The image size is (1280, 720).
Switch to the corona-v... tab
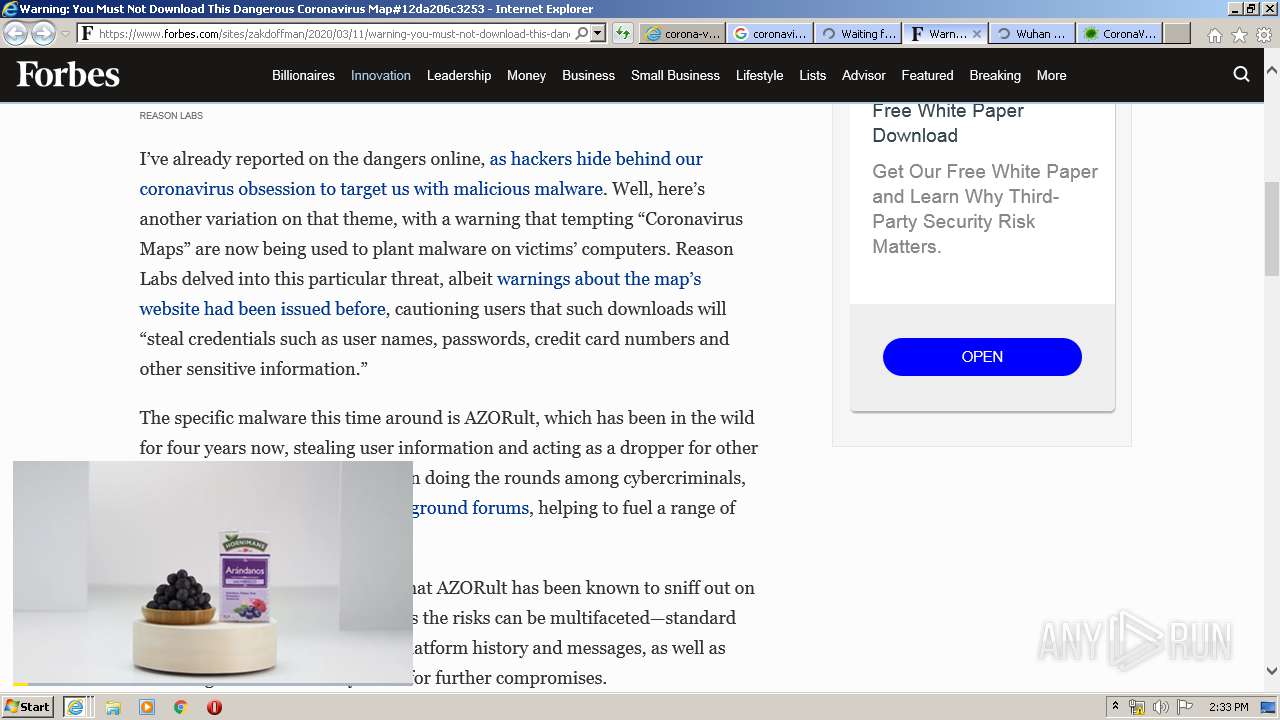click(681, 33)
